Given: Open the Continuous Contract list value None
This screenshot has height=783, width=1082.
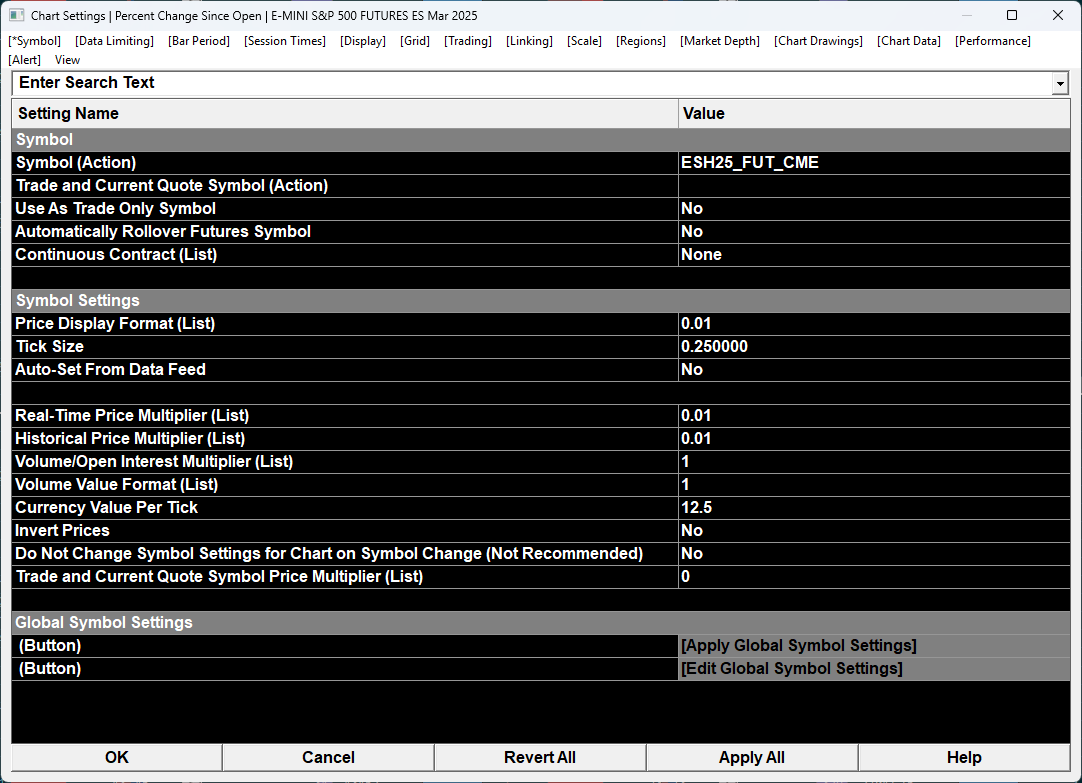Looking at the screenshot, I should [874, 255].
